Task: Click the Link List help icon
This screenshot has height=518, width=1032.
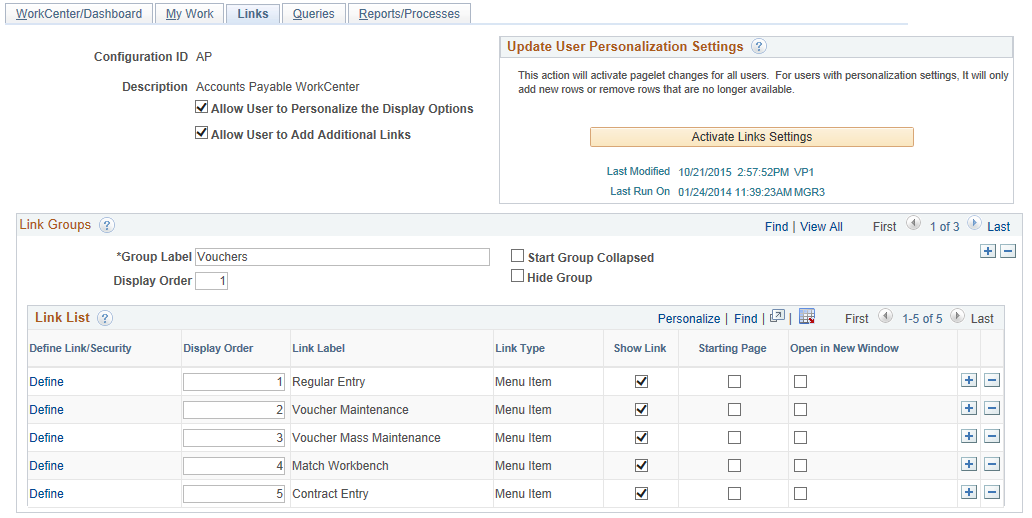Action: click(105, 318)
